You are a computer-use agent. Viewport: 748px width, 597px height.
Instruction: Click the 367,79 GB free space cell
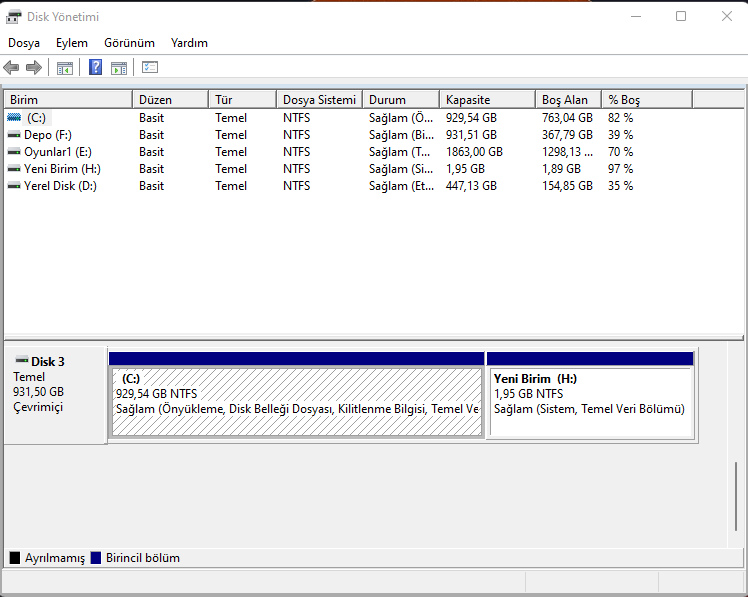coord(567,135)
